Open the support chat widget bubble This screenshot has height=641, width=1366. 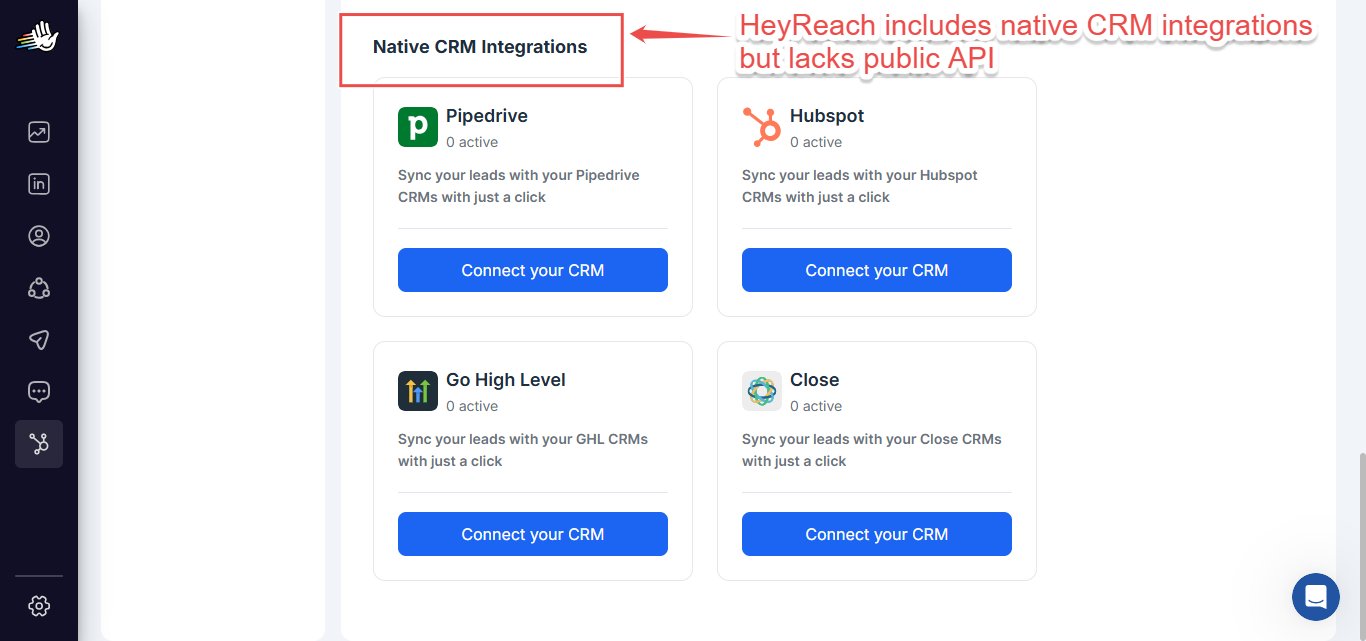(1316, 597)
